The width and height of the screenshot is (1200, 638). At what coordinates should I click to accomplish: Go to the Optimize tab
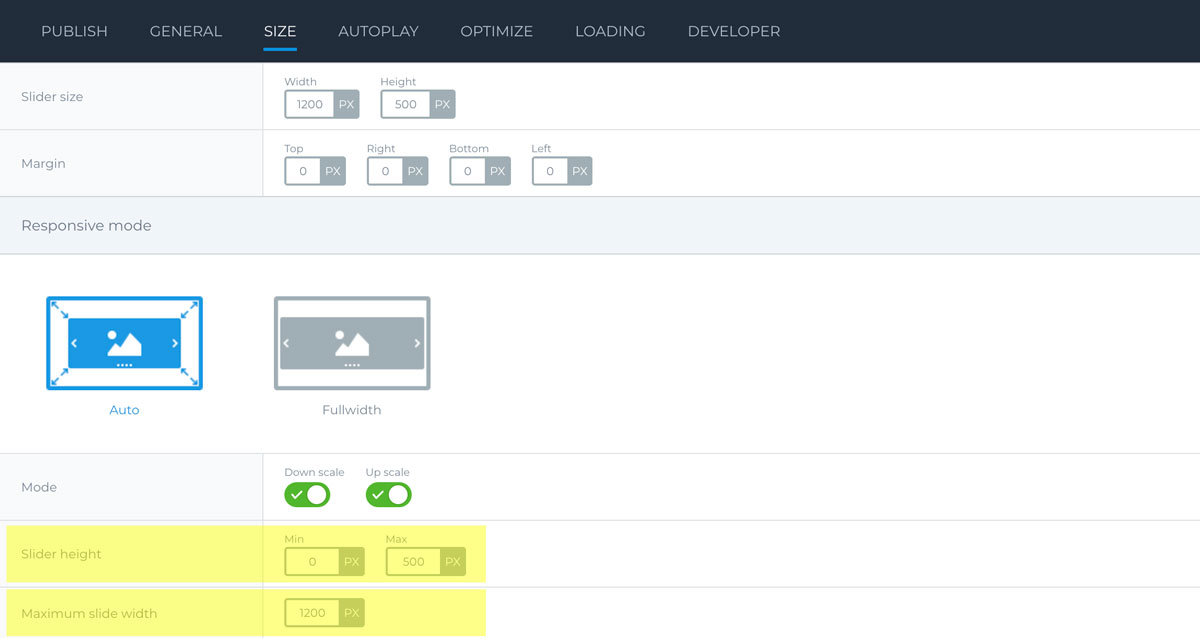pos(496,31)
